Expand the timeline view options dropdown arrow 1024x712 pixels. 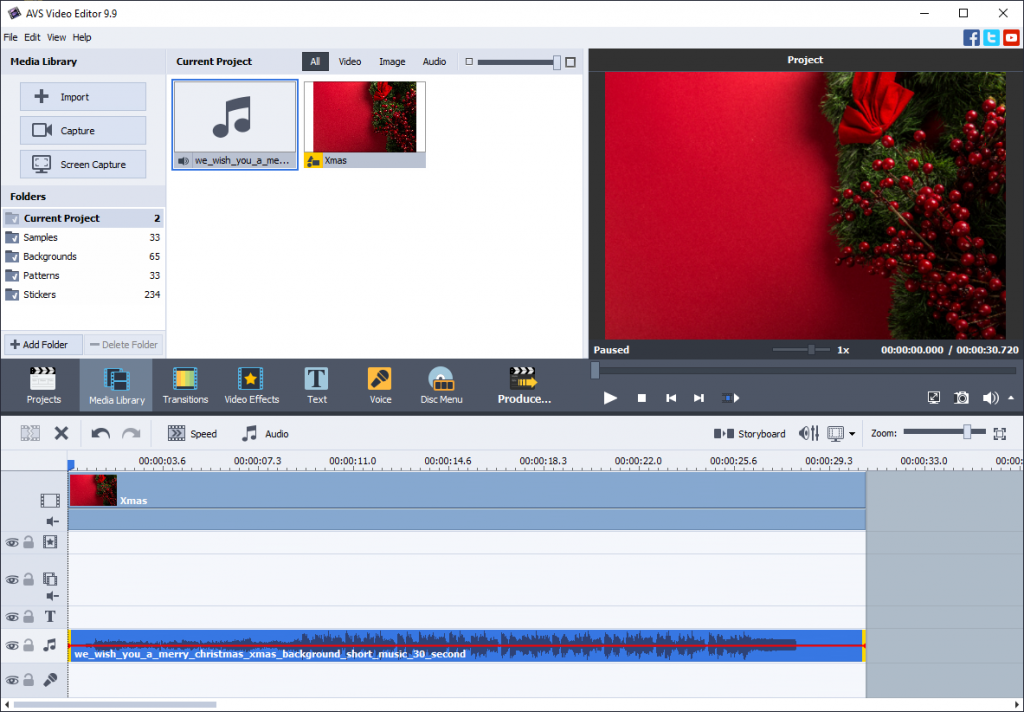click(852, 434)
